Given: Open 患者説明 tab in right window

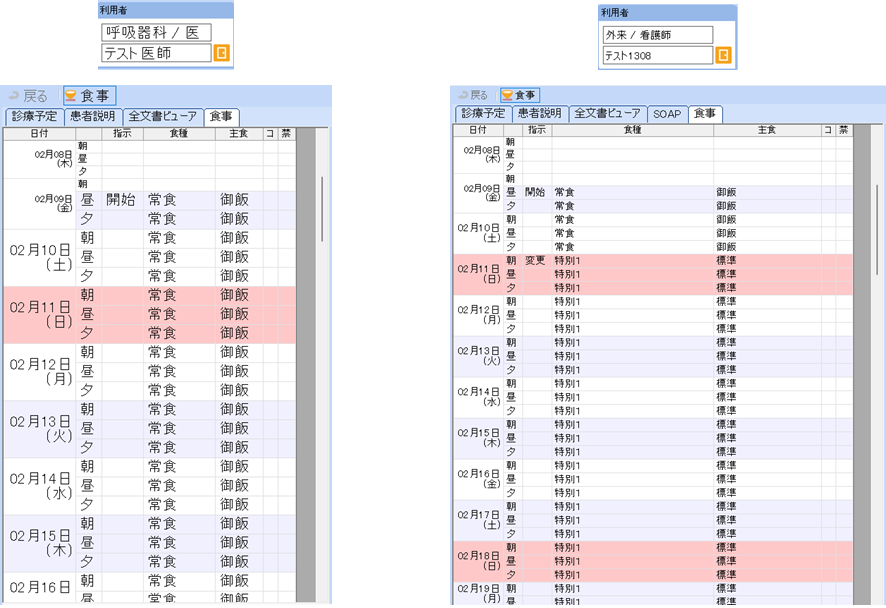Looking at the screenshot, I should 540,113.
